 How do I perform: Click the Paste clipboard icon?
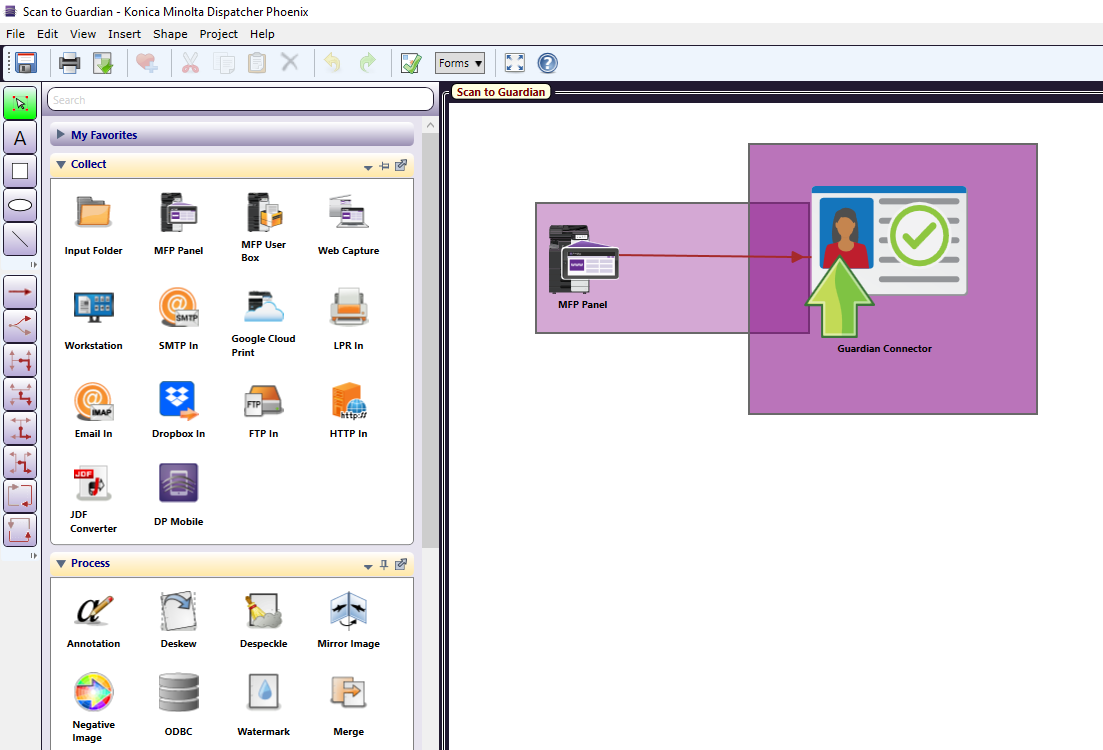pyautogui.click(x=257, y=63)
